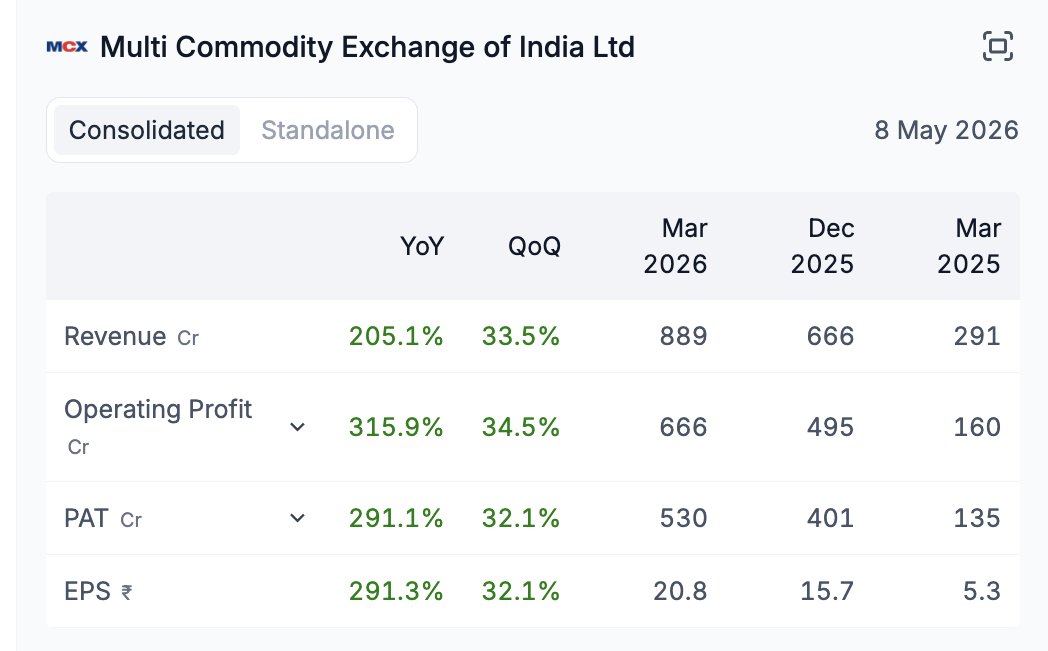
Task: Click the 8 May 2026 date
Action: tap(946, 130)
